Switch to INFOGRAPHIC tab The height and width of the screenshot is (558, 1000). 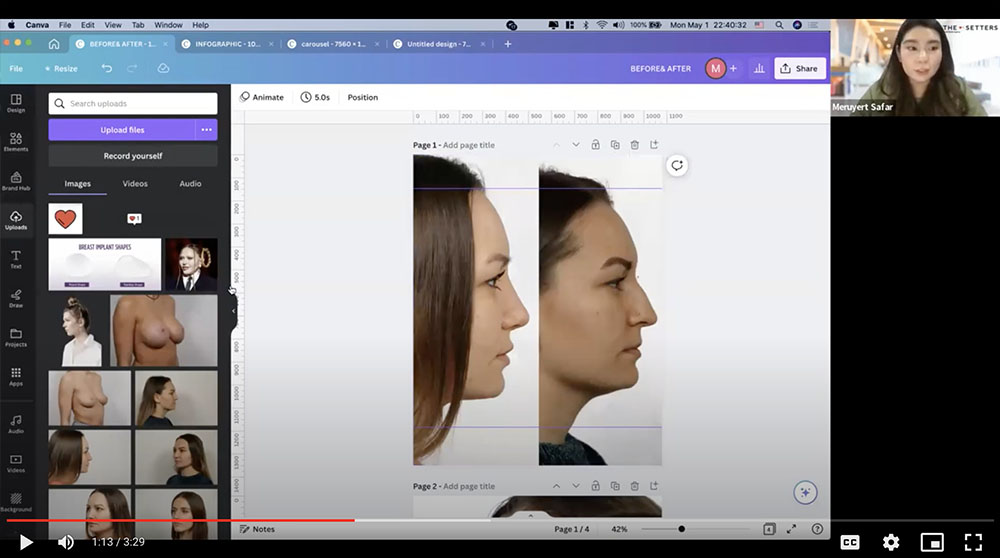tap(227, 44)
